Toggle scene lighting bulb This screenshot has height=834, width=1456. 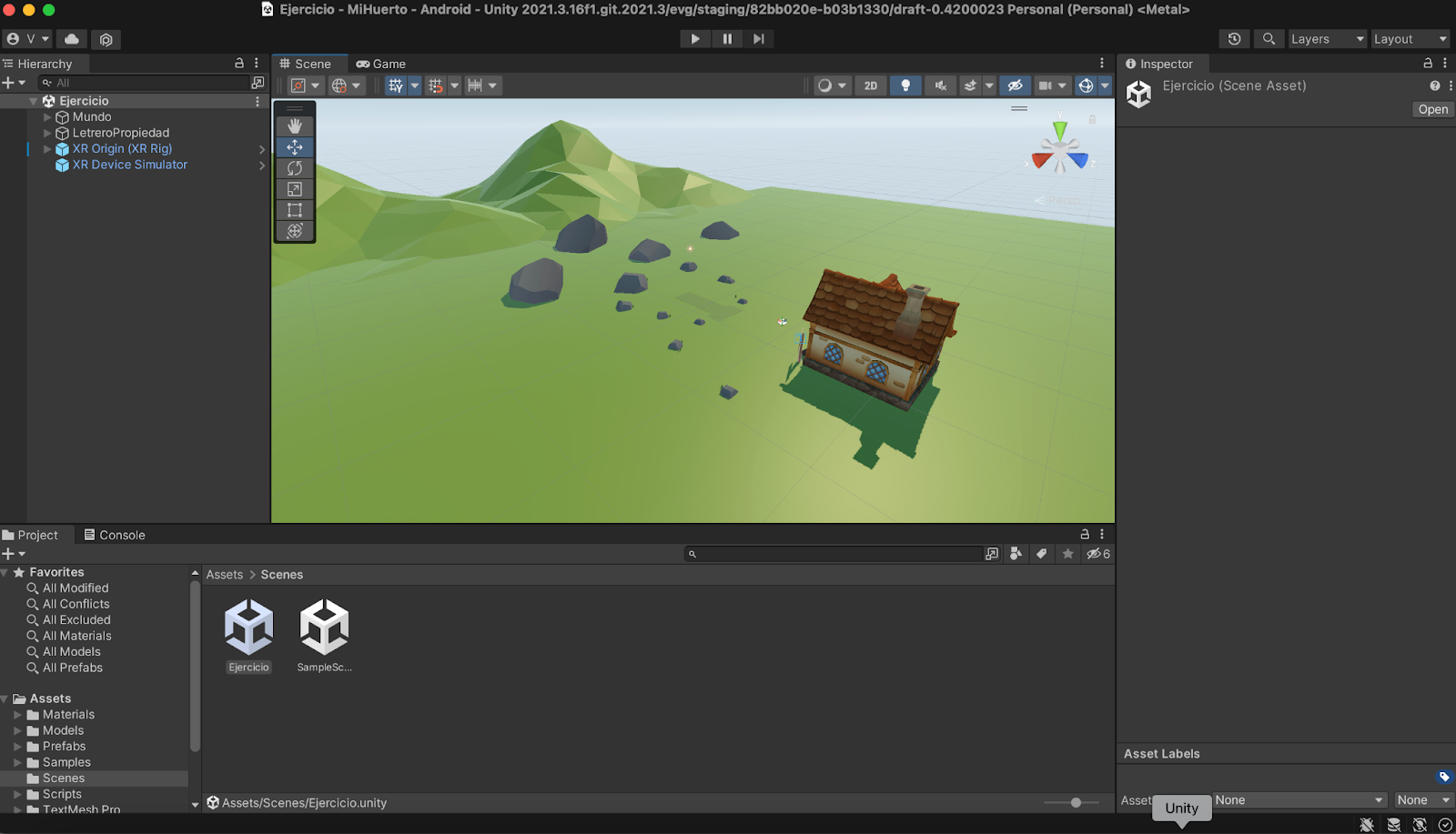click(905, 85)
